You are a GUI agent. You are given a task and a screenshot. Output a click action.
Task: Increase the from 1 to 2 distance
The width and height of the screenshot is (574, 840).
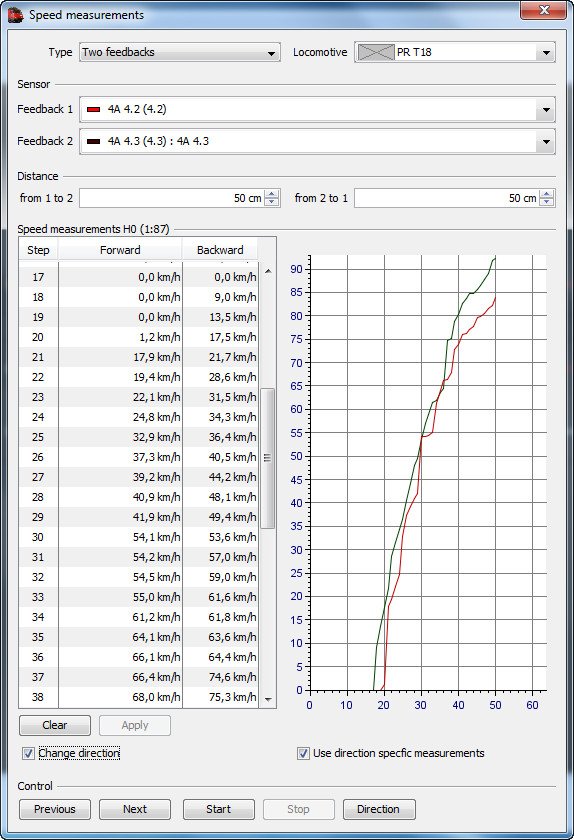[272, 194]
